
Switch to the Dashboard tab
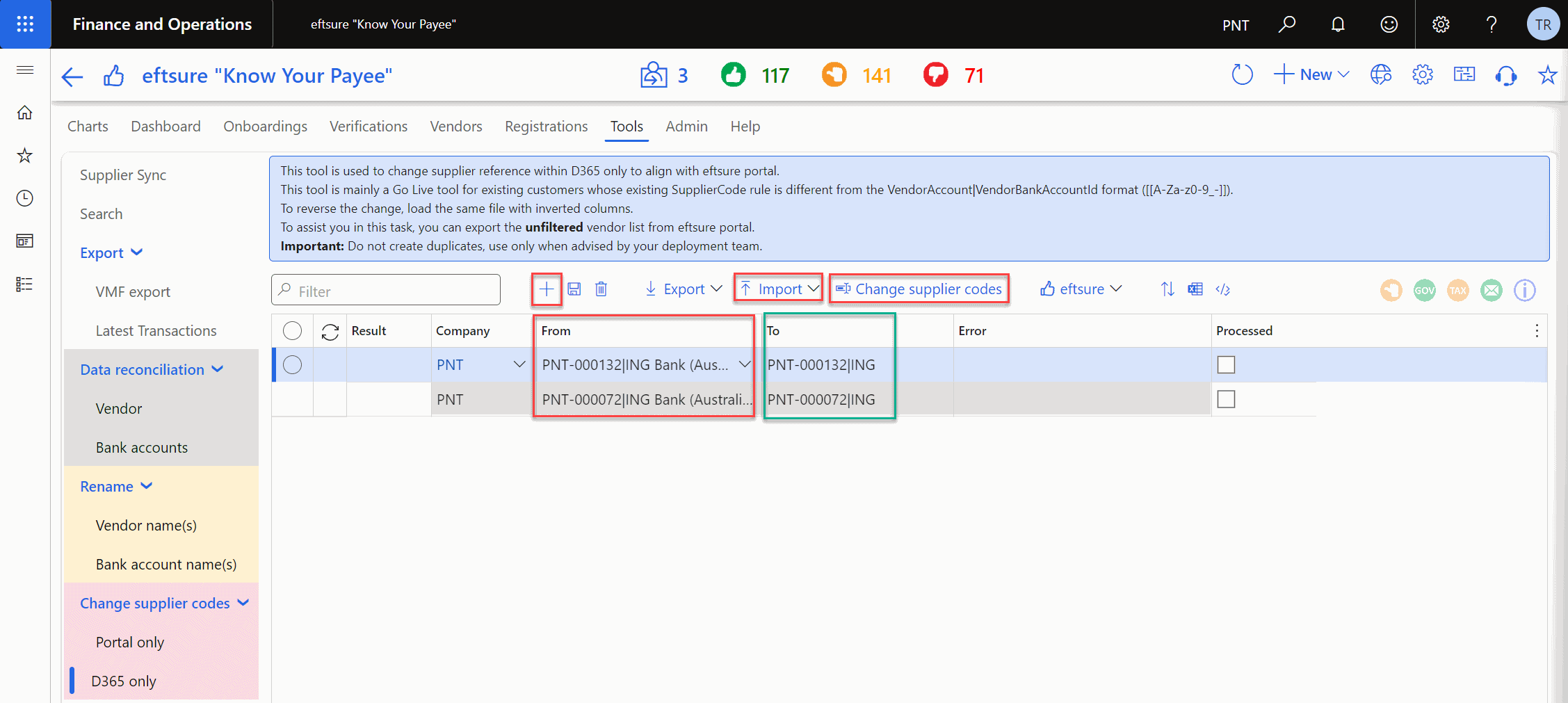tap(165, 127)
